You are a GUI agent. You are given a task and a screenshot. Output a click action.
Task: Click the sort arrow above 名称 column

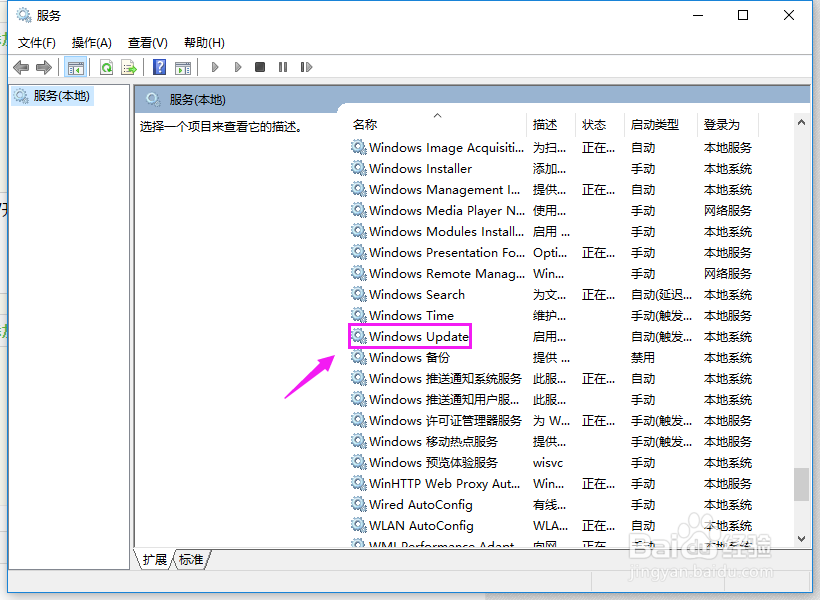pyautogui.click(x=438, y=115)
